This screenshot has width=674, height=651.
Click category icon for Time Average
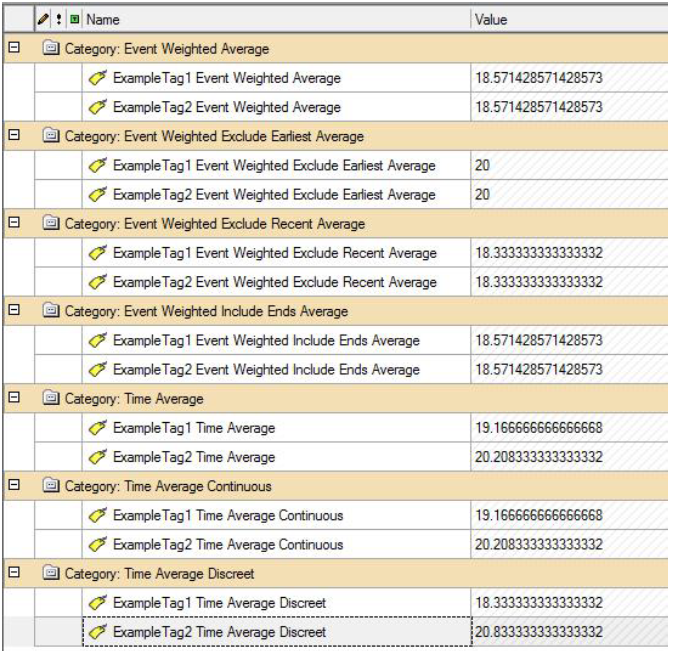click(x=51, y=398)
